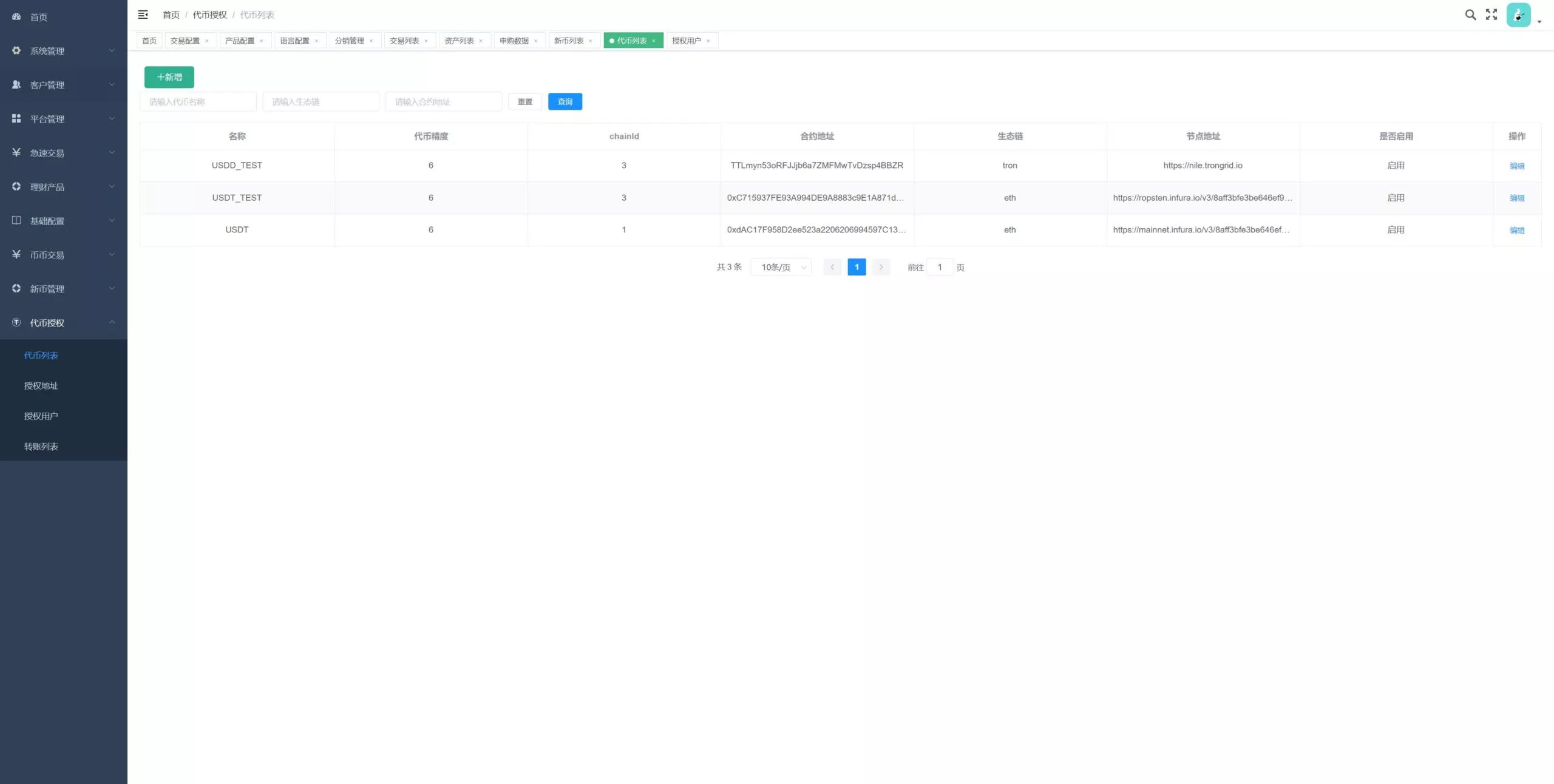Click 编辑 link for the USDT row
Screen dimensions: 1554x784
[1517, 230]
